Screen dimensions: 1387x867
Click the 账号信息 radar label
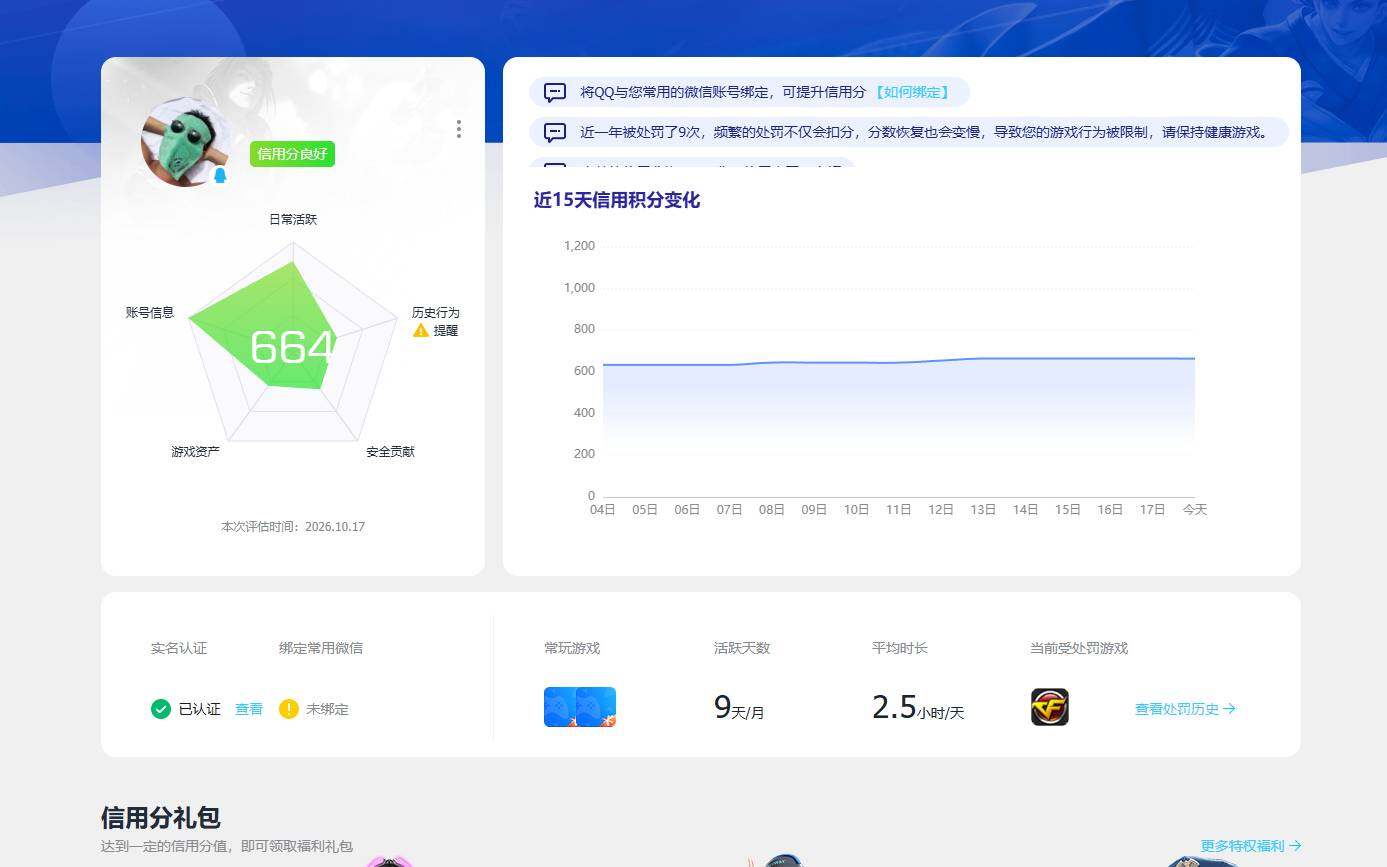pyautogui.click(x=150, y=313)
